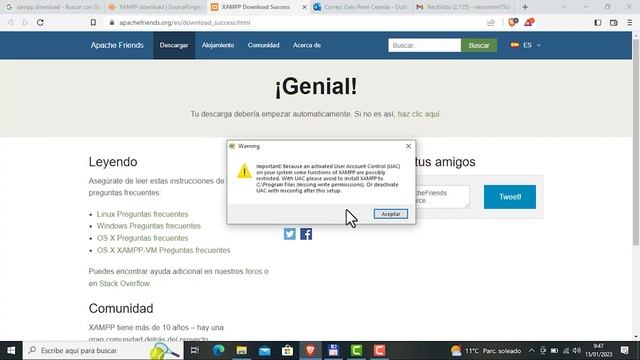The width and height of the screenshot is (640, 360).
Task: Open Microsoft Store from taskbar
Action: 287,351
